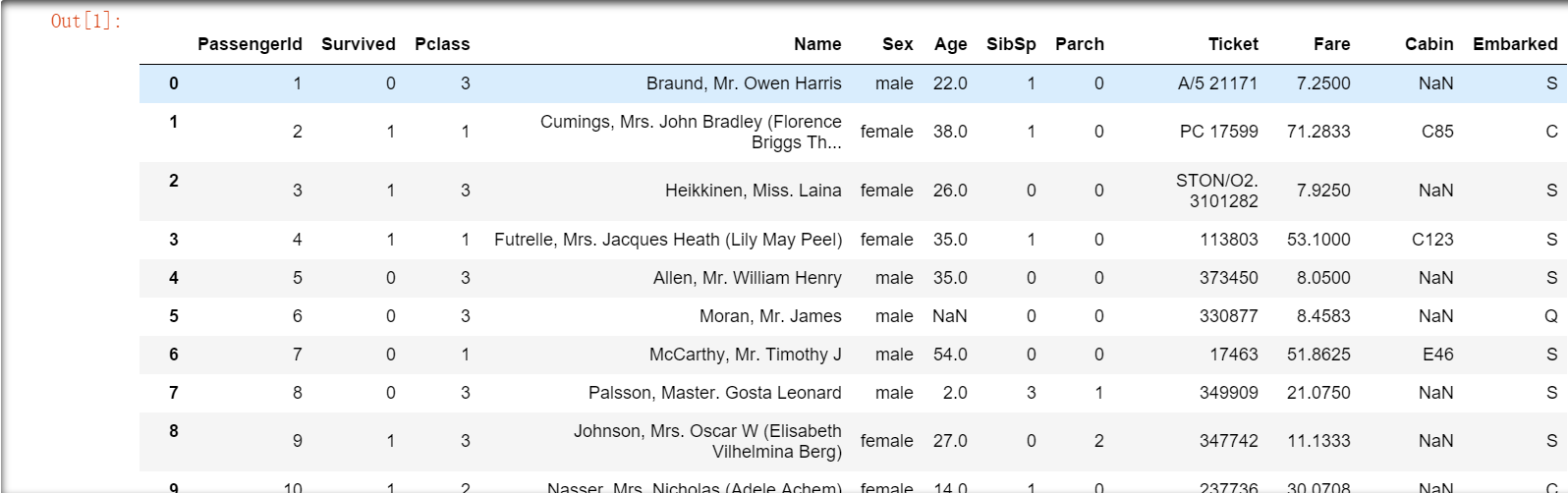This screenshot has width=1568, height=493.
Task: Select the Ticket column header
Action: click(x=1233, y=44)
